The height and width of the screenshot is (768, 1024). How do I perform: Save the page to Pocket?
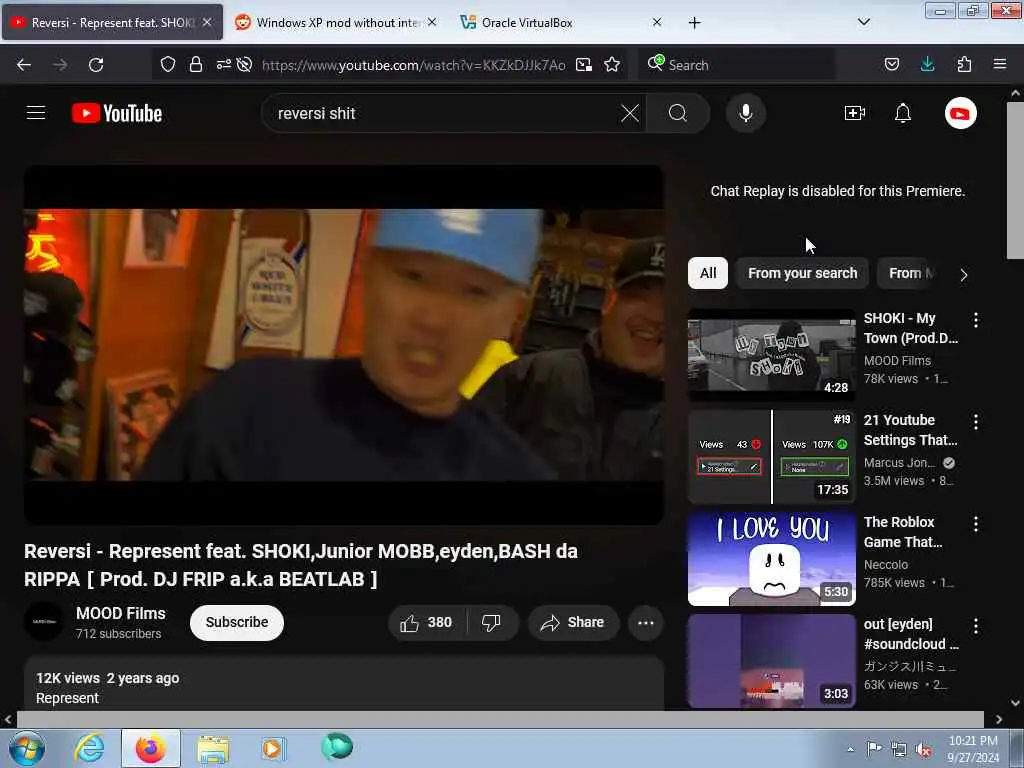click(x=891, y=64)
